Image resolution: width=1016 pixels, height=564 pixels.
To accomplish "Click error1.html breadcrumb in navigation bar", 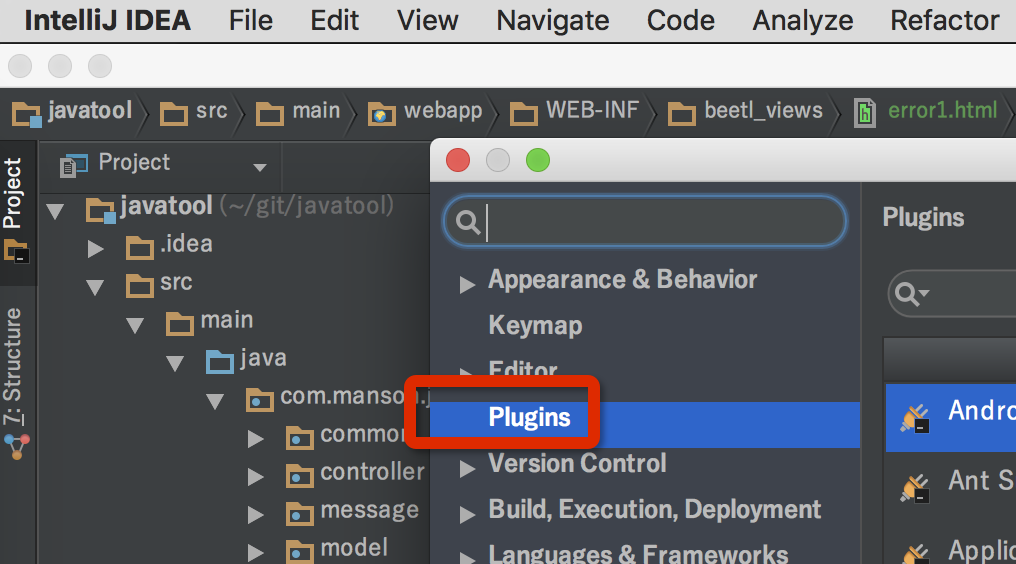I will tap(942, 111).
